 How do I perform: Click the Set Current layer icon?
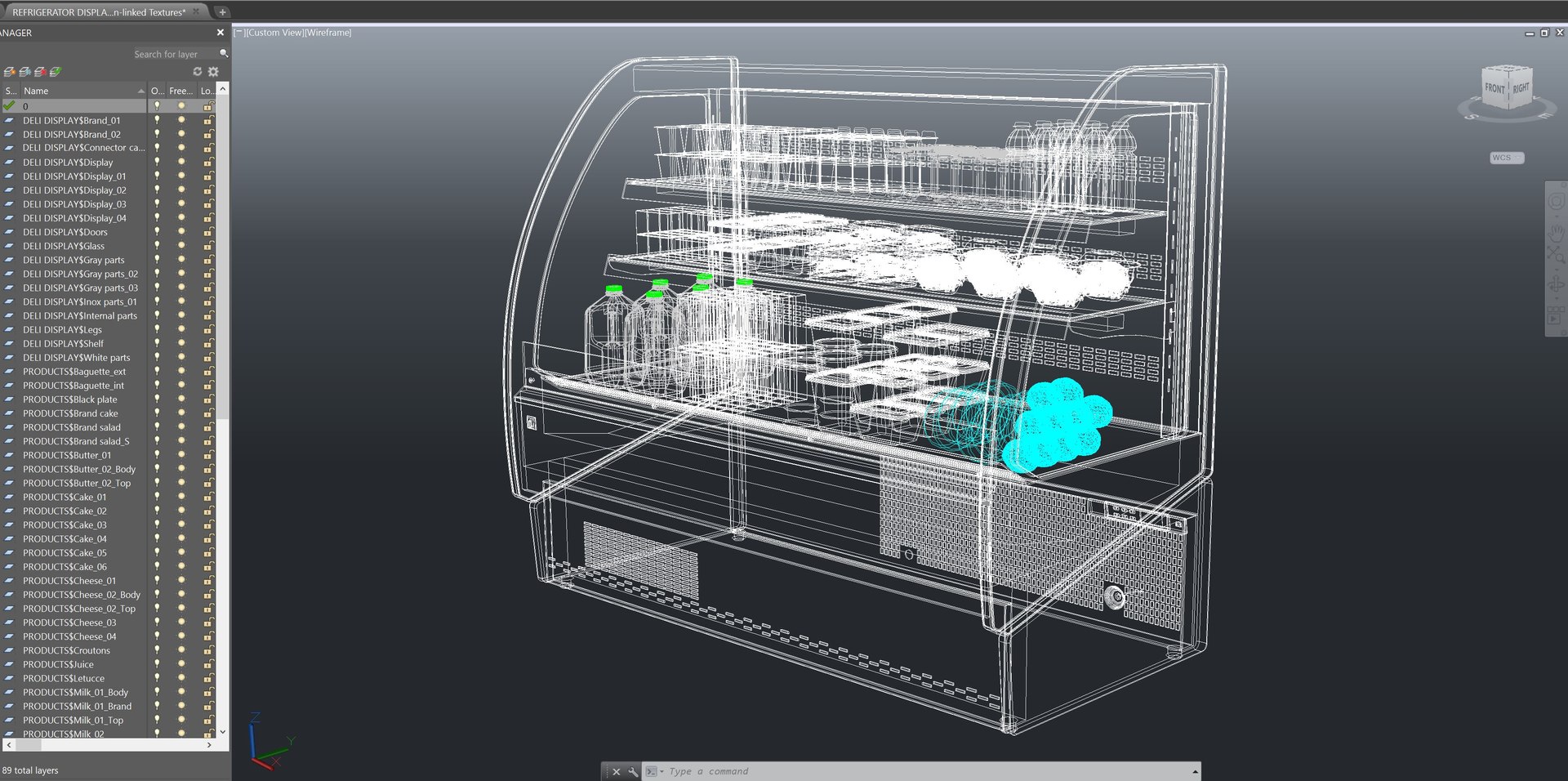[55, 72]
